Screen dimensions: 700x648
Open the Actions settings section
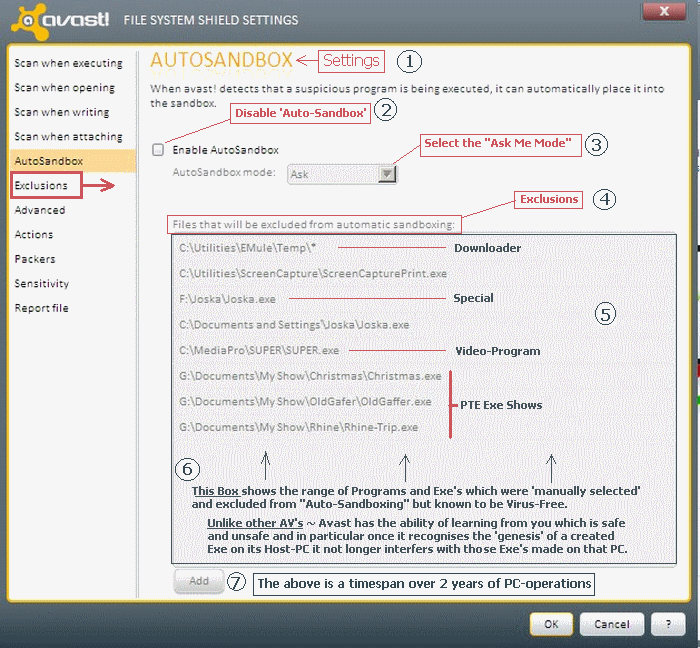[x=34, y=235]
